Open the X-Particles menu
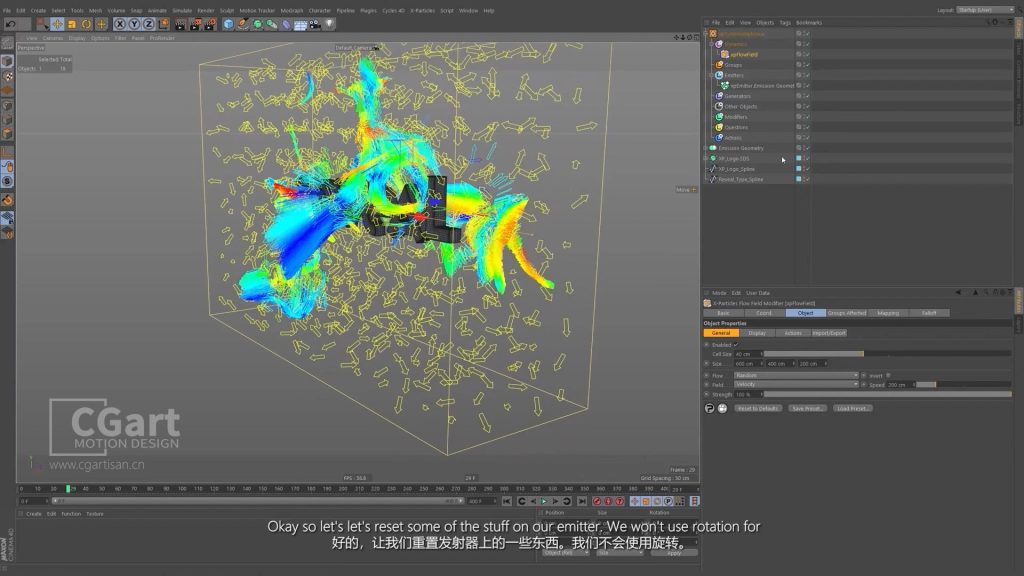The height and width of the screenshot is (576, 1024). click(x=422, y=10)
